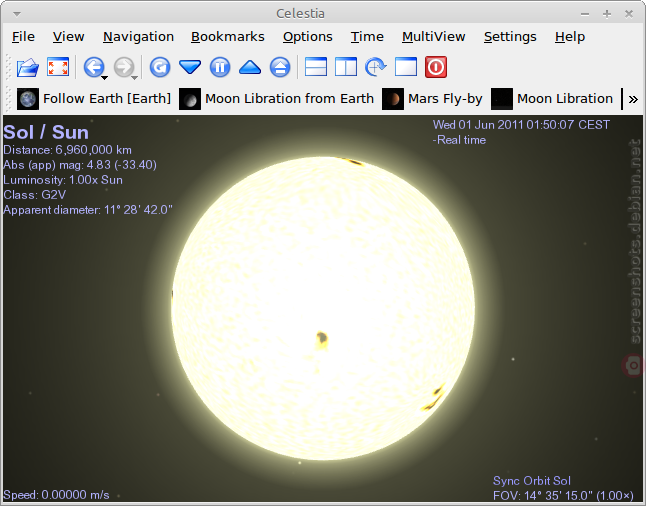Click Mars thumbnail in bookmarks bar
The height and width of the screenshot is (506, 646).
393,99
